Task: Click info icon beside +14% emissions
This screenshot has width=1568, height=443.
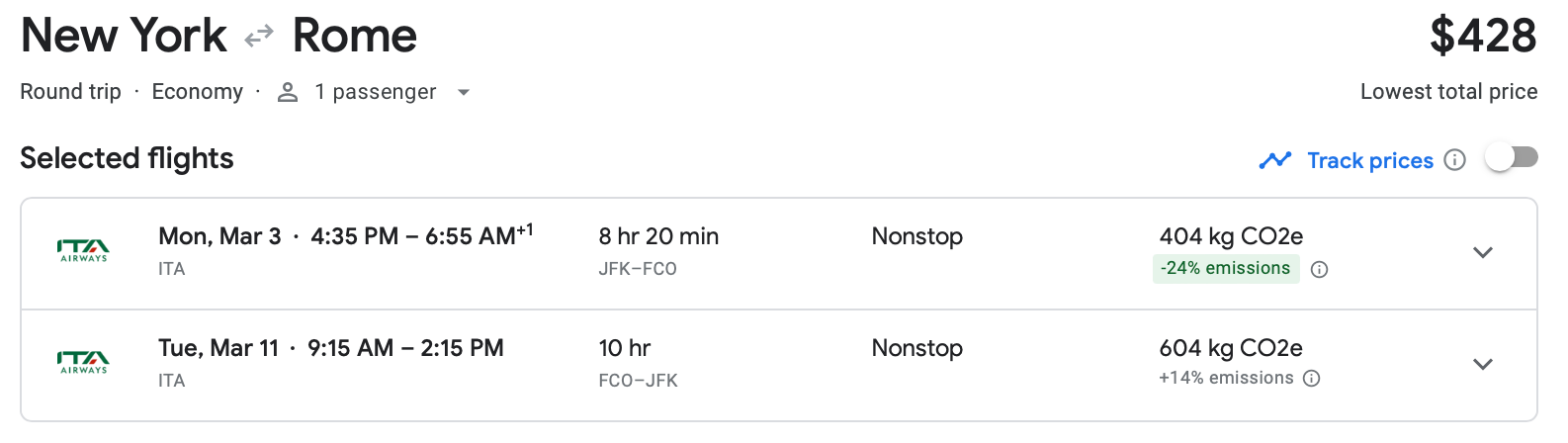Action: [1312, 379]
